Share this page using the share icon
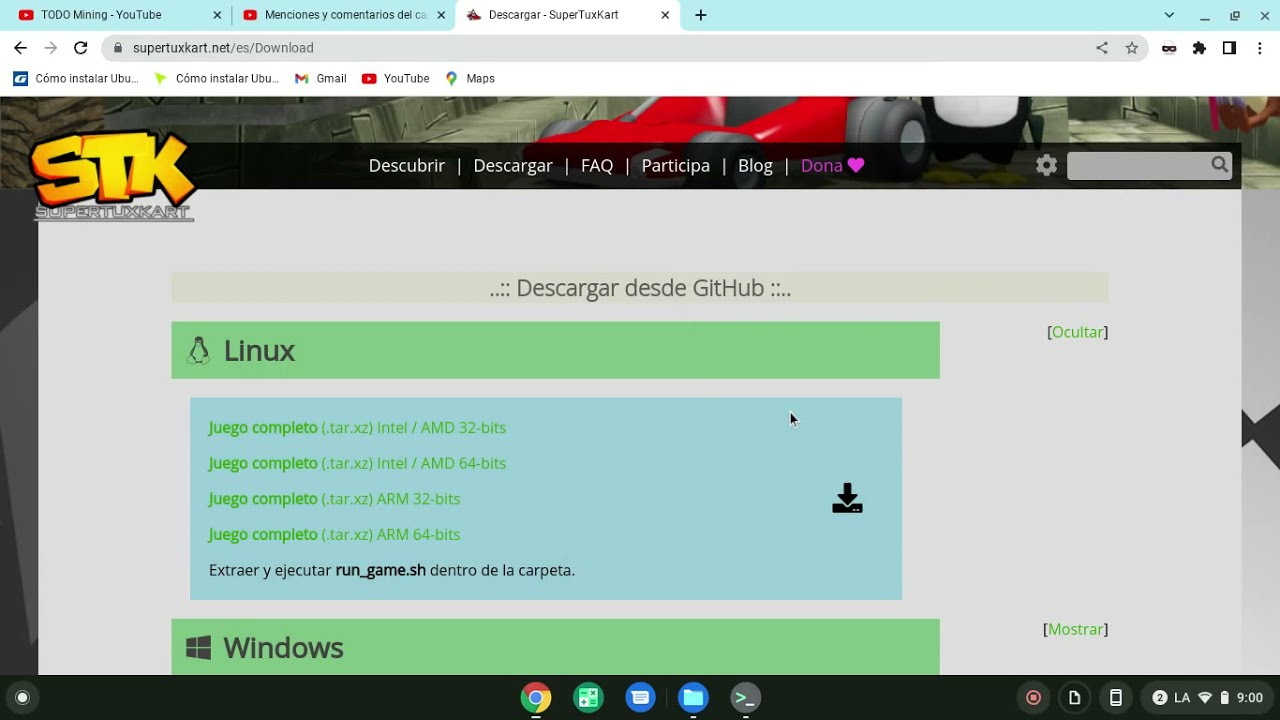The image size is (1280, 720). (x=1102, y=48)
